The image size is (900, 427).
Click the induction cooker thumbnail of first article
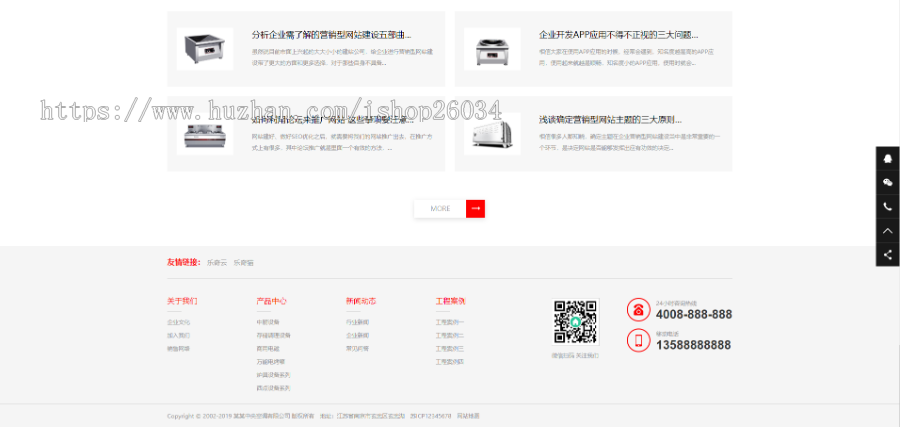pos(205,49)
